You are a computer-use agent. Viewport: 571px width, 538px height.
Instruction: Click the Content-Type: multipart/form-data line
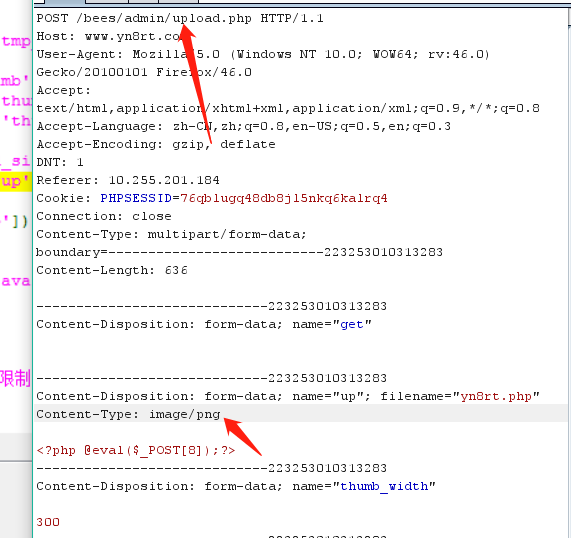click(172, 234)
